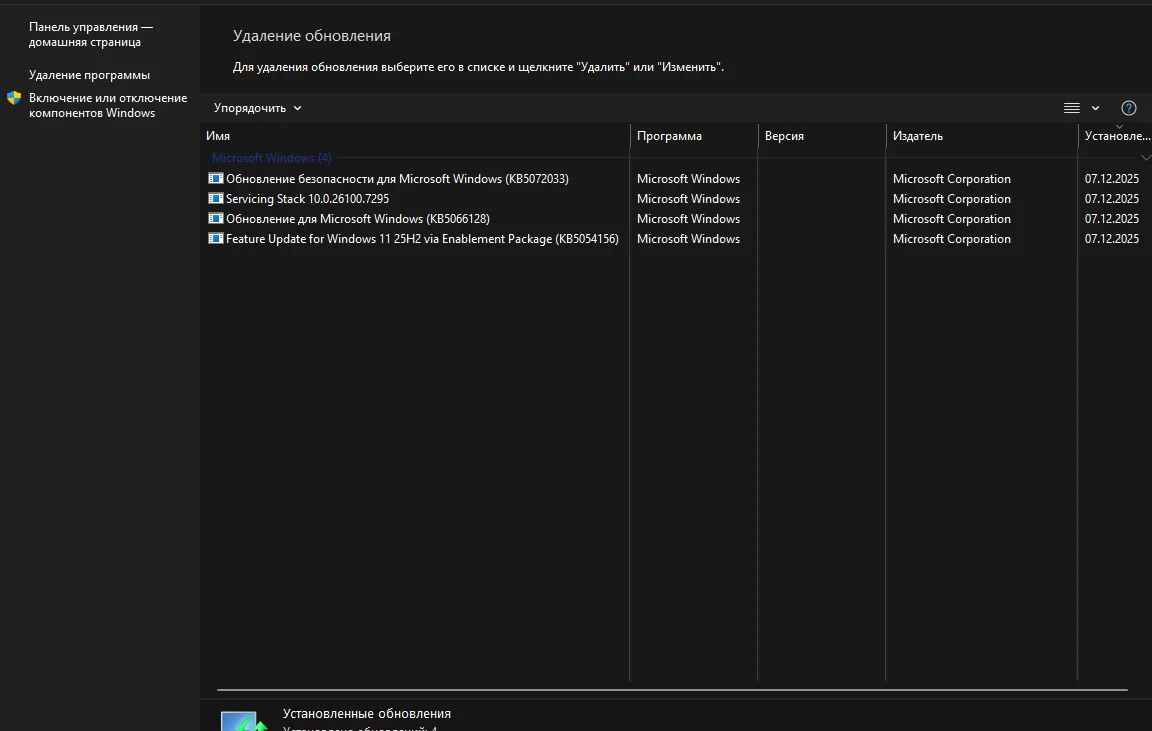The image size is (1152, 731).
Task: Sort by the install date column header
Action: coord(1116,136)
